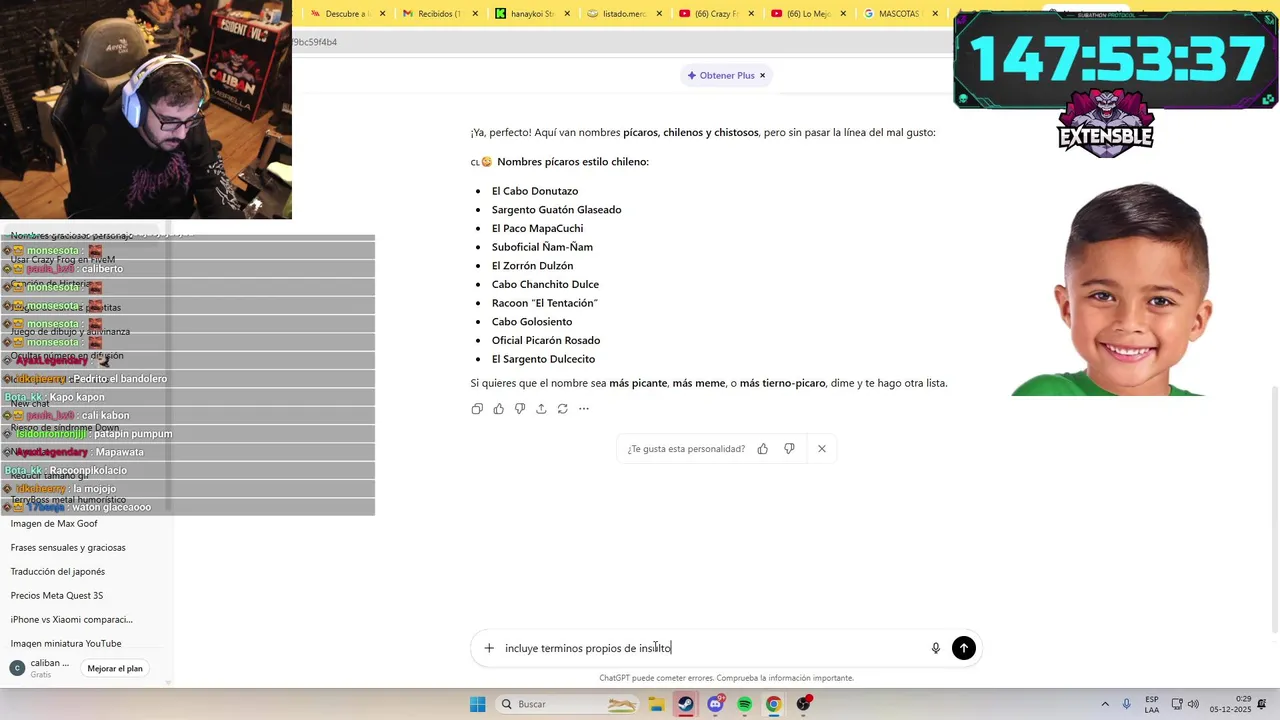
Task: Click the Obtener Plus button
Action: coord(720,75)
